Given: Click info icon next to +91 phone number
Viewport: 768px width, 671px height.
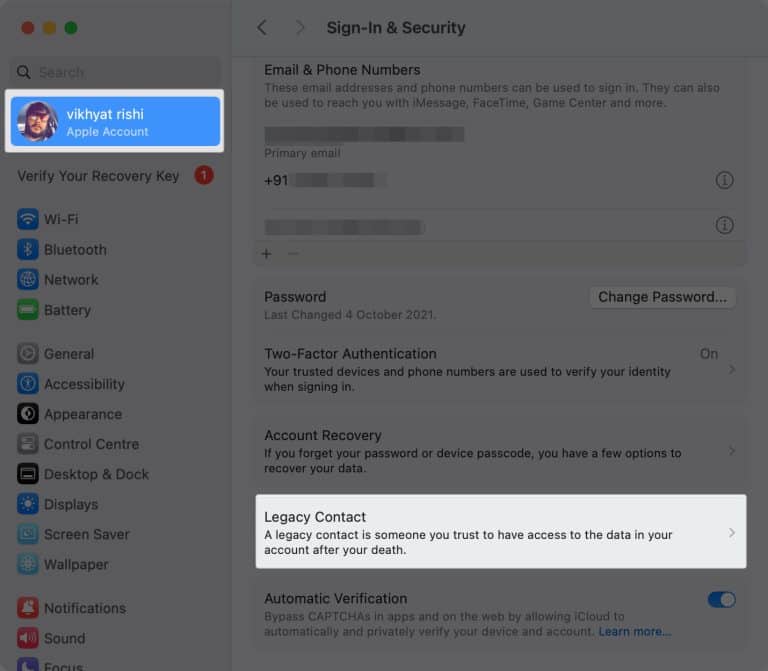Looking at the screenshot, I should [725, 180].
